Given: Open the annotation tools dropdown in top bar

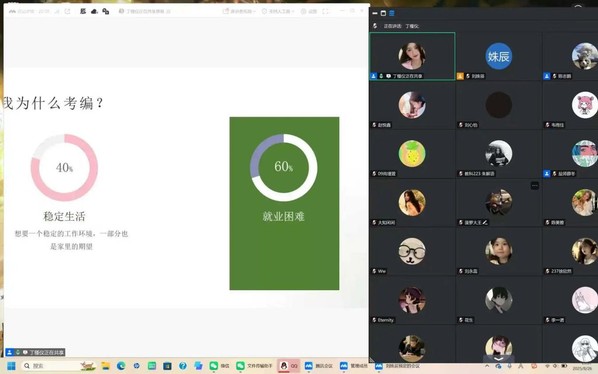Looking at the screenshot, I should click(x=239, y=11).
